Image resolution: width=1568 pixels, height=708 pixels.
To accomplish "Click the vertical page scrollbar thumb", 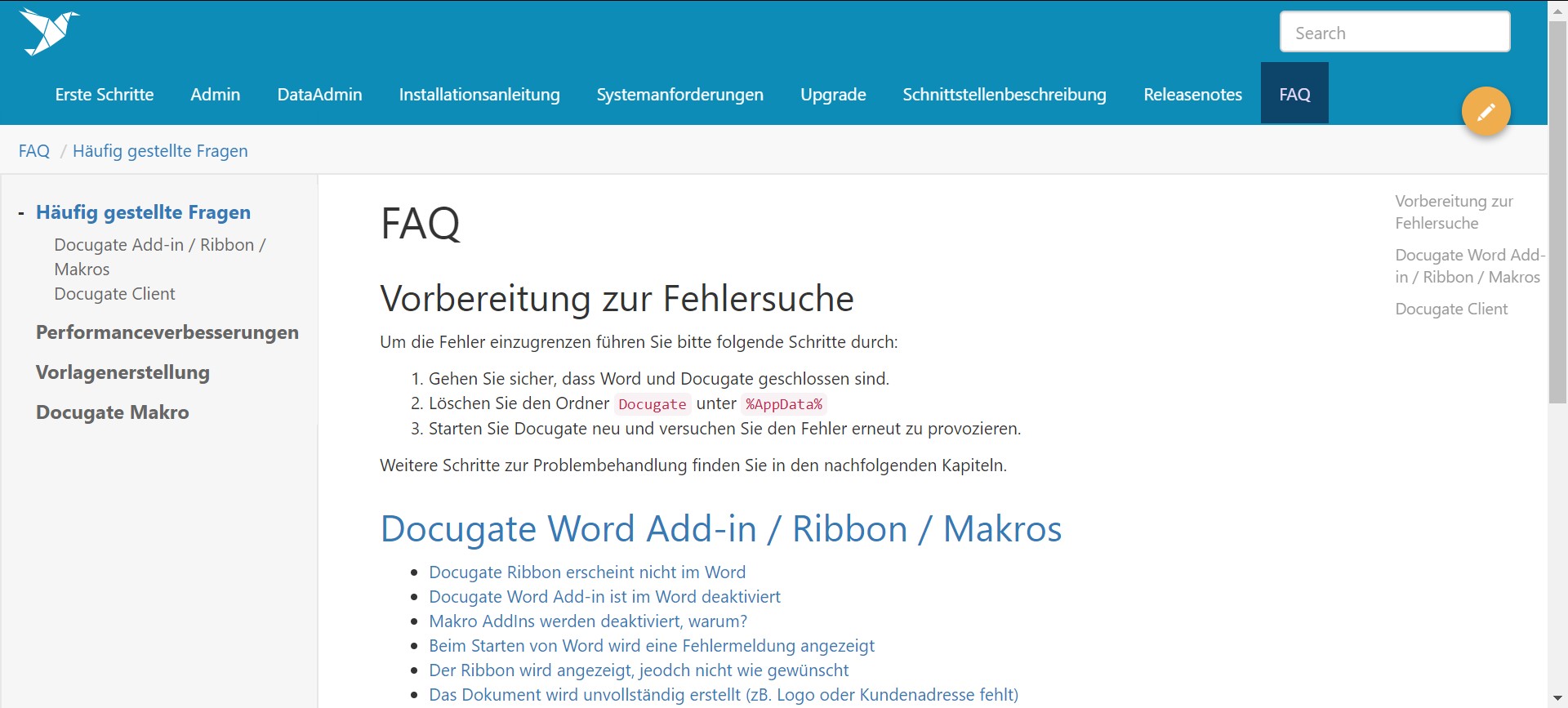I will pos(1557,211).
